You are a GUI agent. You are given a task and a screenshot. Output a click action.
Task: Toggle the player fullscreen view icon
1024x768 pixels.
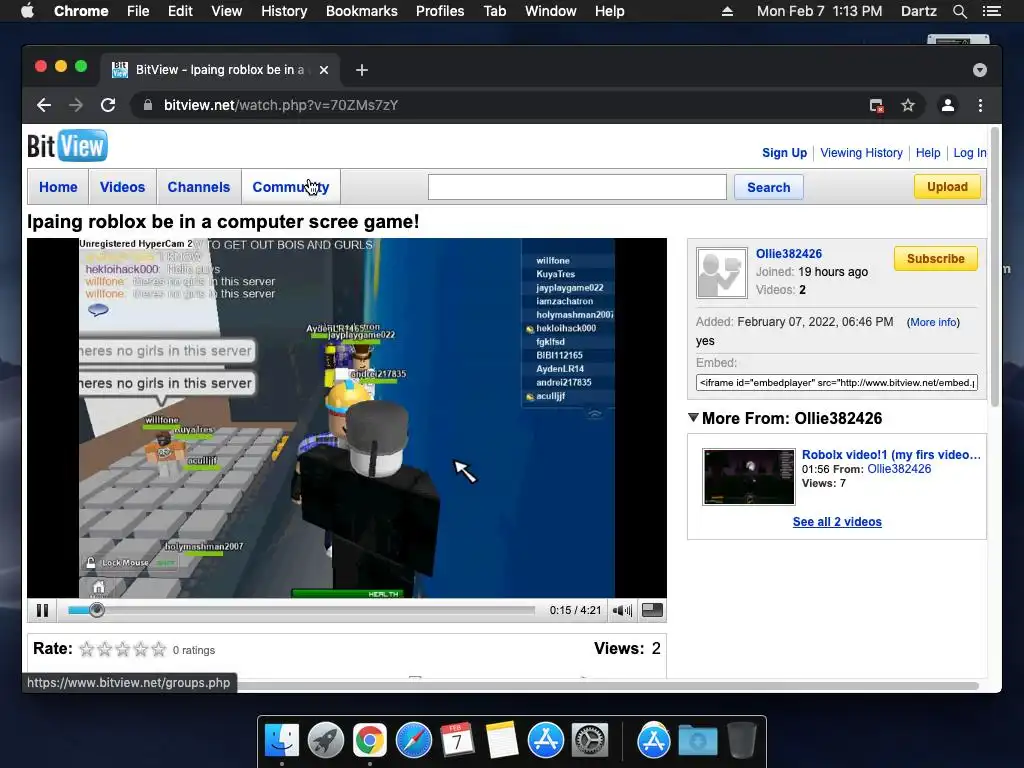coord(652,610)
